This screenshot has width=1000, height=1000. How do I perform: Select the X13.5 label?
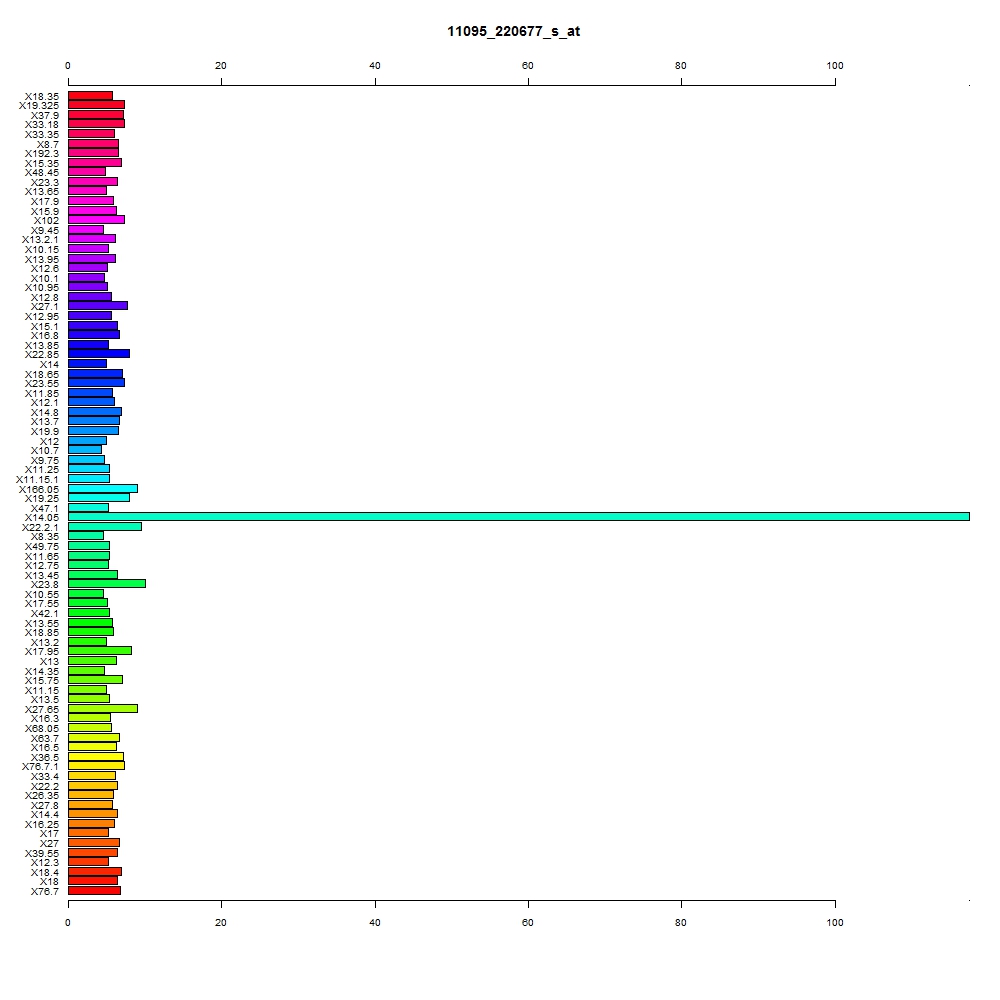45,700
